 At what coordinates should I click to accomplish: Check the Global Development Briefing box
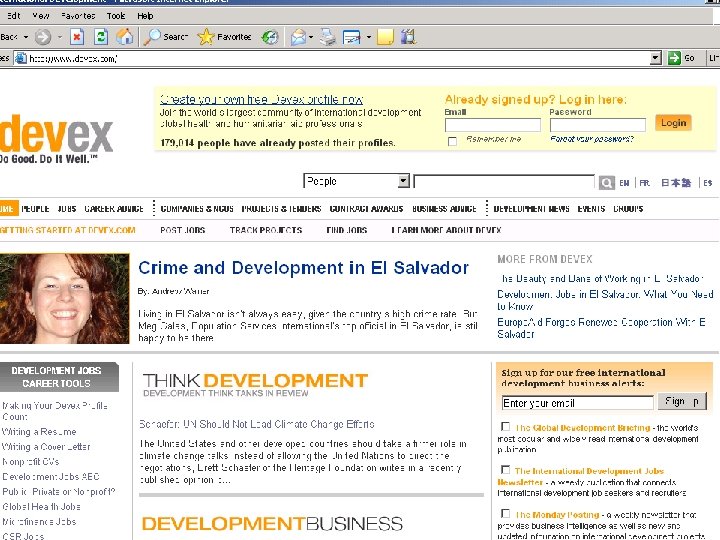point(506,427)
